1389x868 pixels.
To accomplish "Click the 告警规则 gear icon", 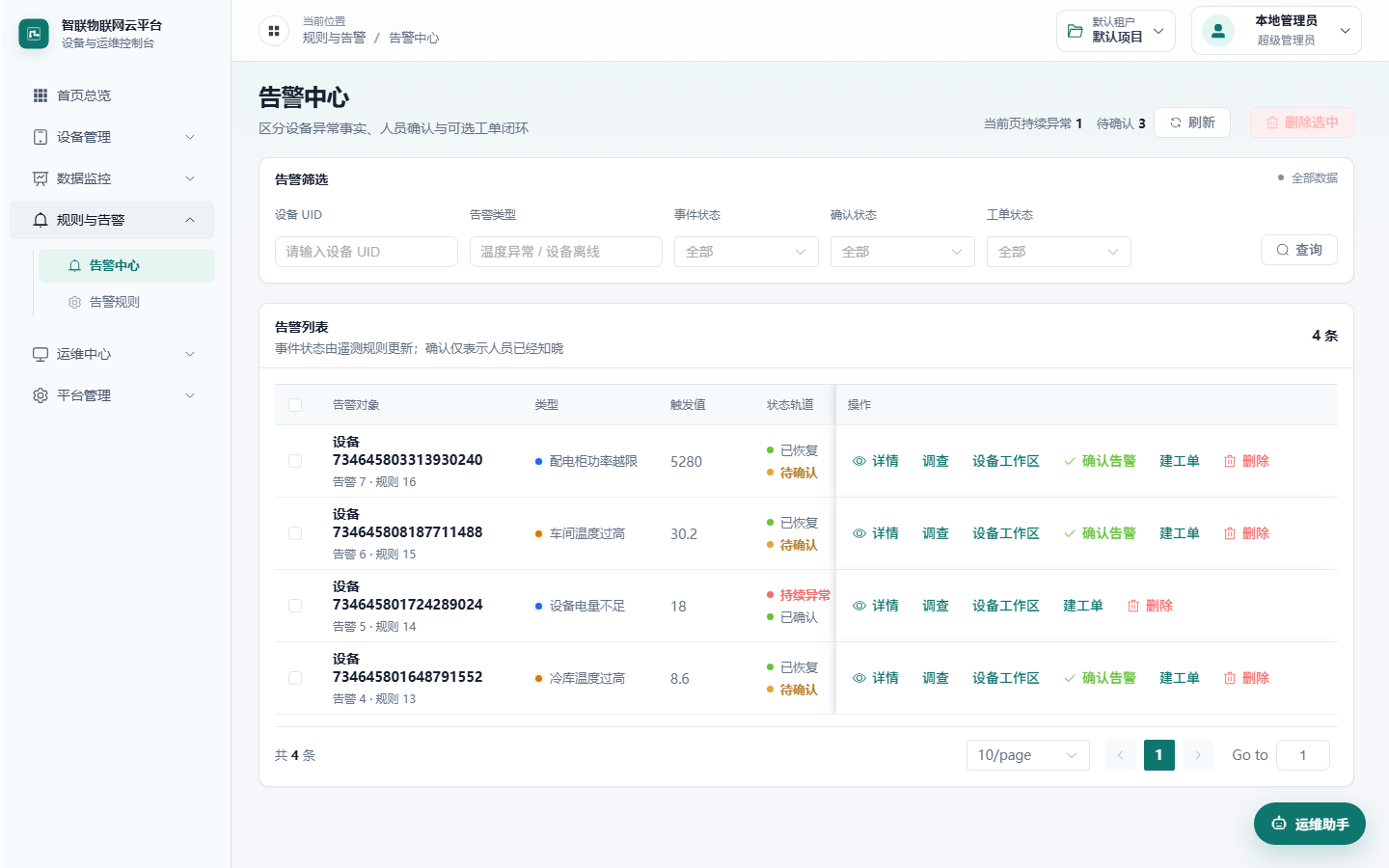I will point(74,302).
